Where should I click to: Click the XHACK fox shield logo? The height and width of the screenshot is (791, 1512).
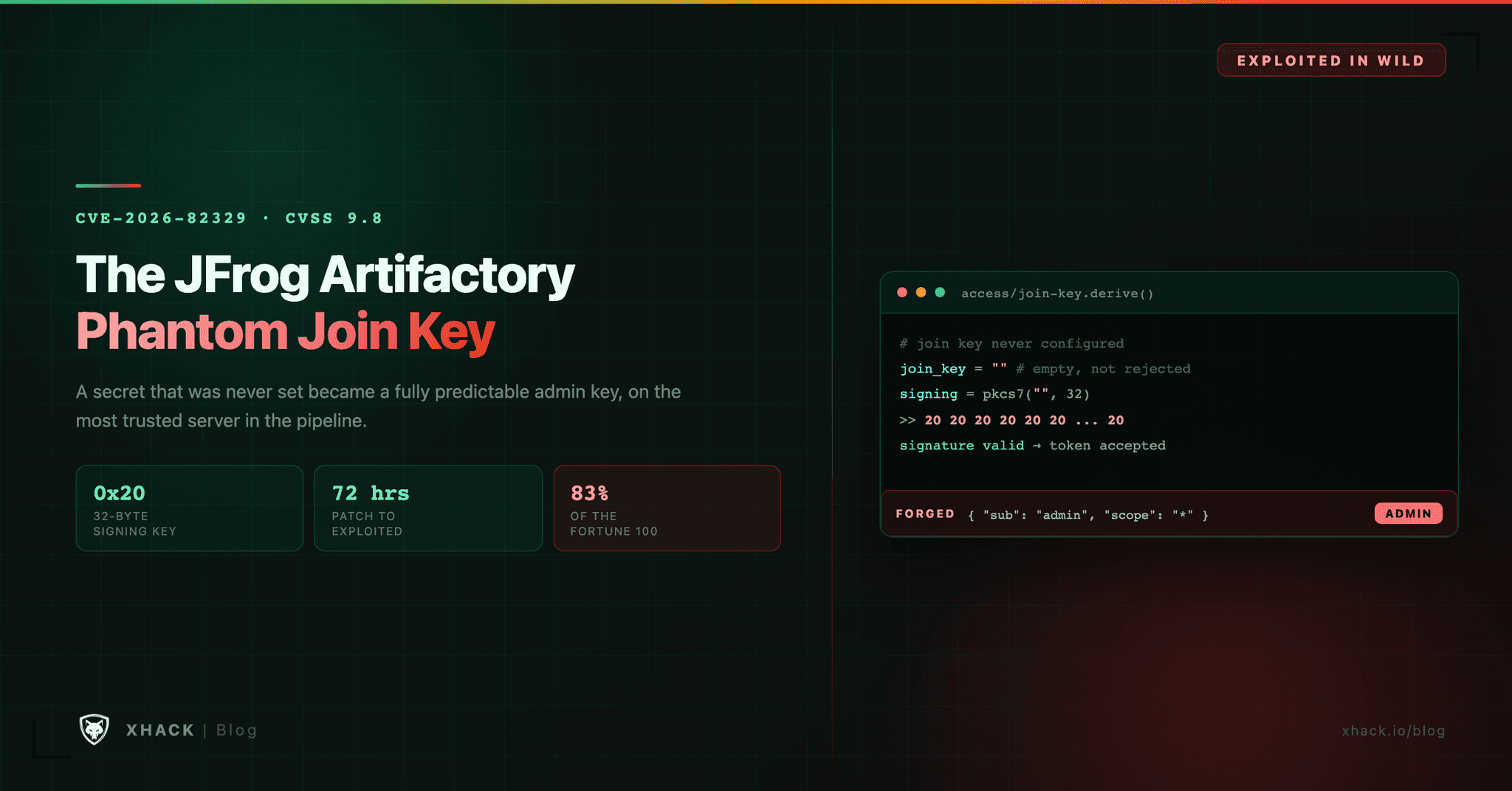click(x=94, y=730)
